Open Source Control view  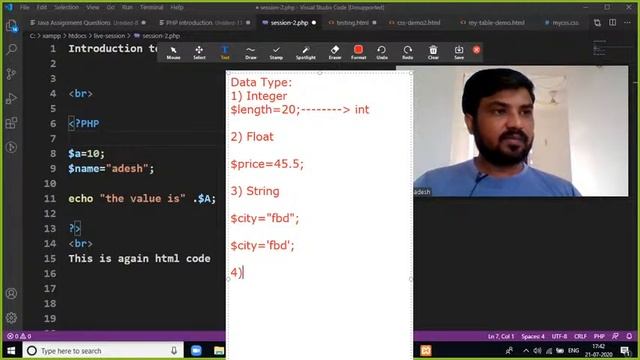pos(12,74)
